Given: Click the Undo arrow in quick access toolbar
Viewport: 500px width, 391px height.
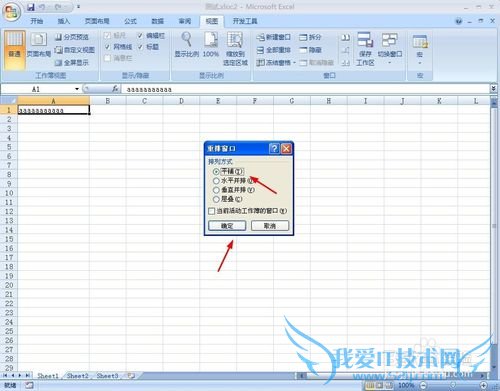Looking at the screenshot, I should pyautogui.click(x=42, y=7).
